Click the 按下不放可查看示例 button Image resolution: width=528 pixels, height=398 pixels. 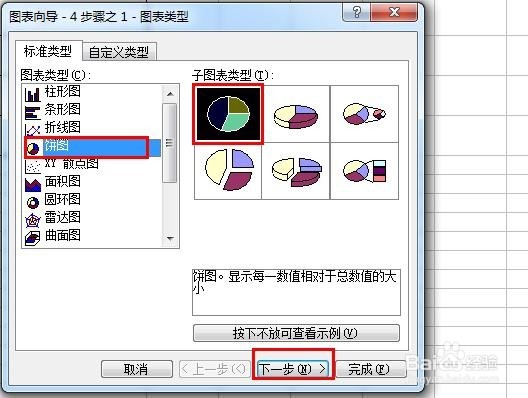click(x=296, y=333)
